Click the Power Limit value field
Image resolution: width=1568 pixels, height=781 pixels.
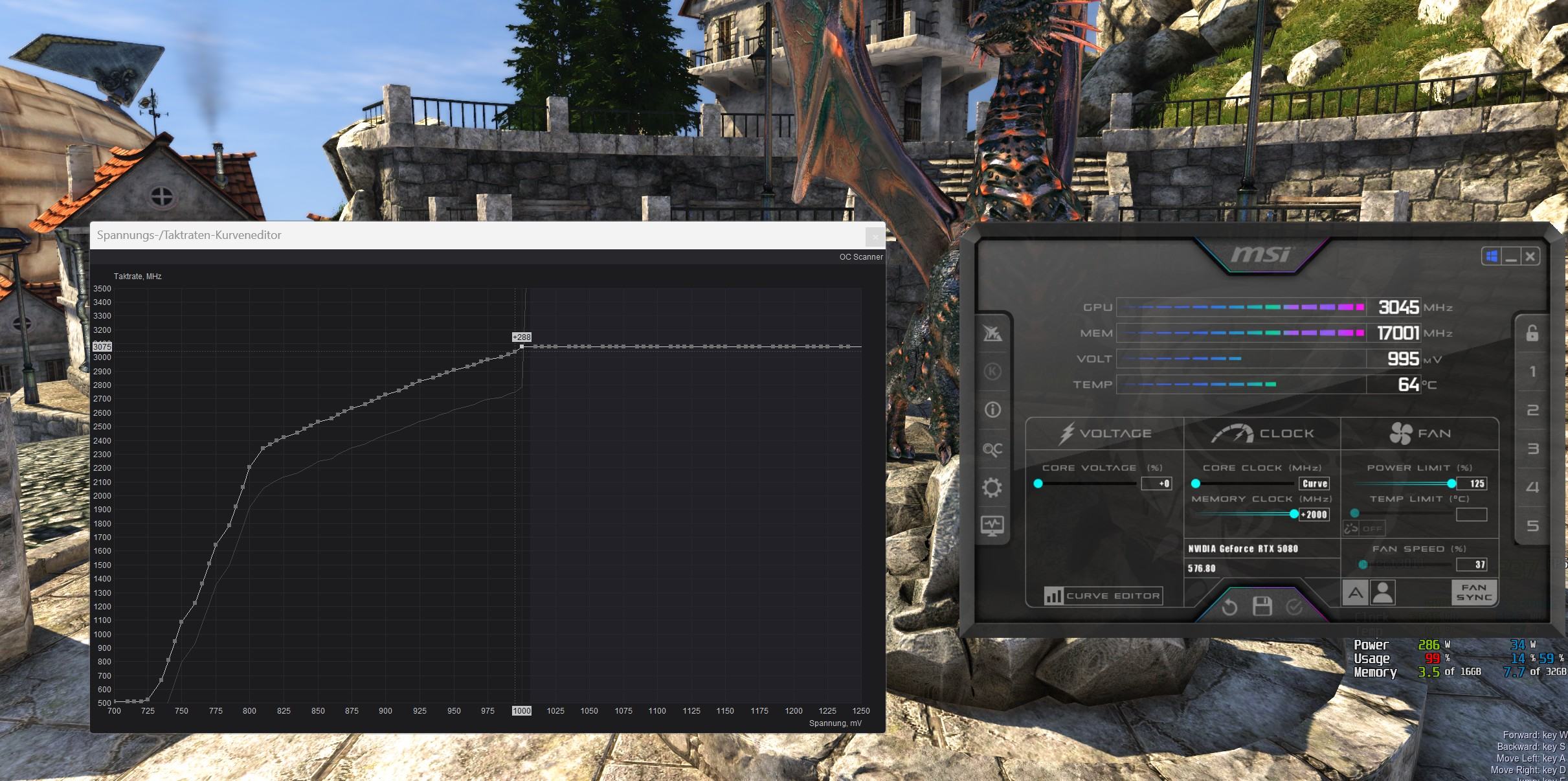[1471, 484]
